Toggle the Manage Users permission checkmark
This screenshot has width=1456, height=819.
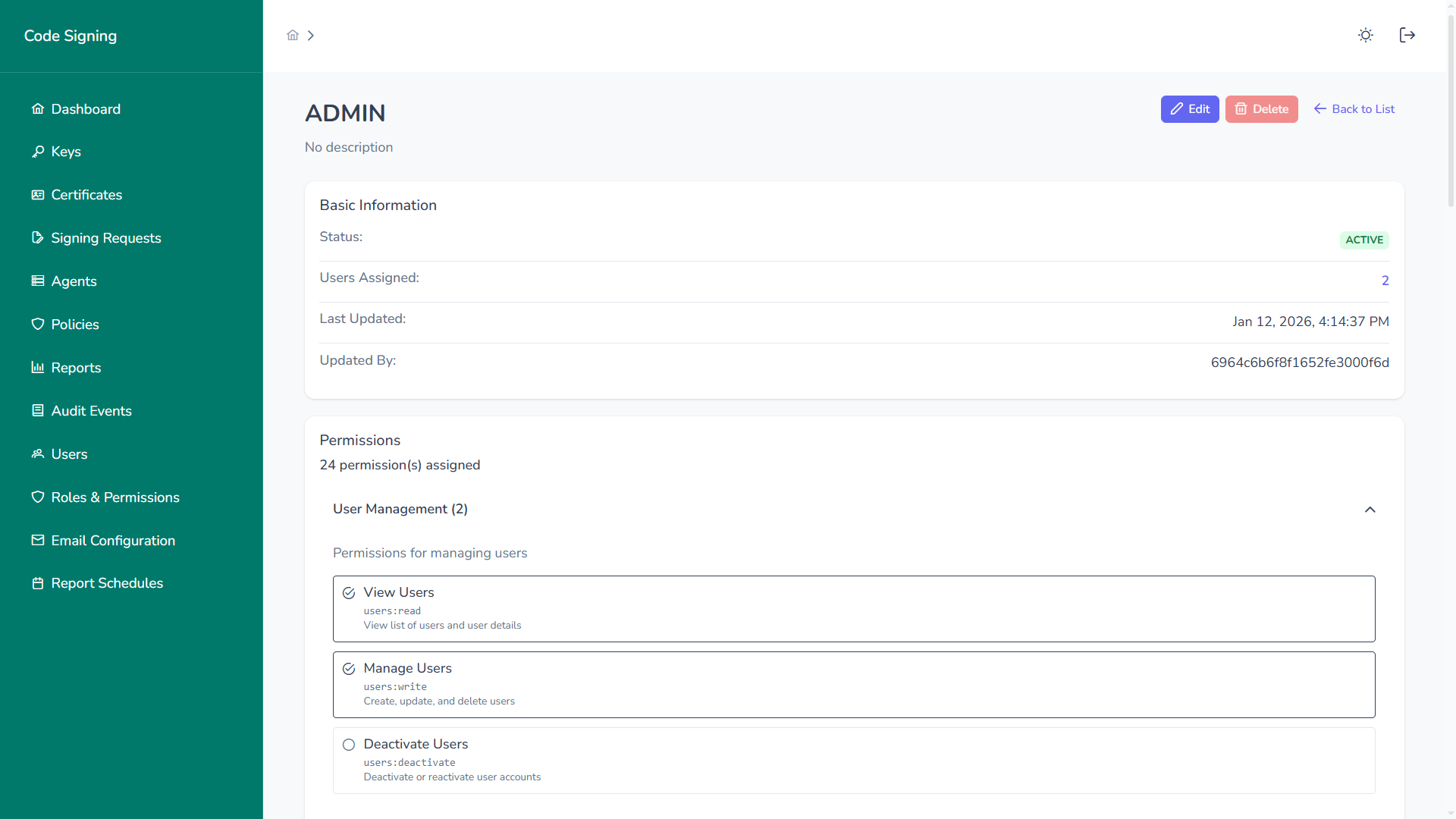tap(349, 669)
